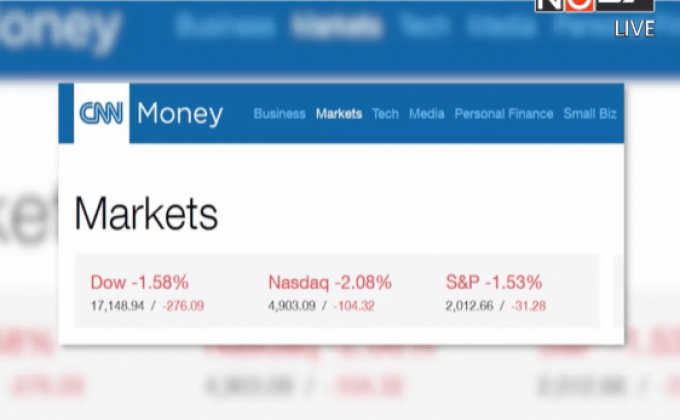The width and height of the screenshot is (680, 420).
Task: Click the Nasdaq value 4,903.09
Action: [292, 305]
